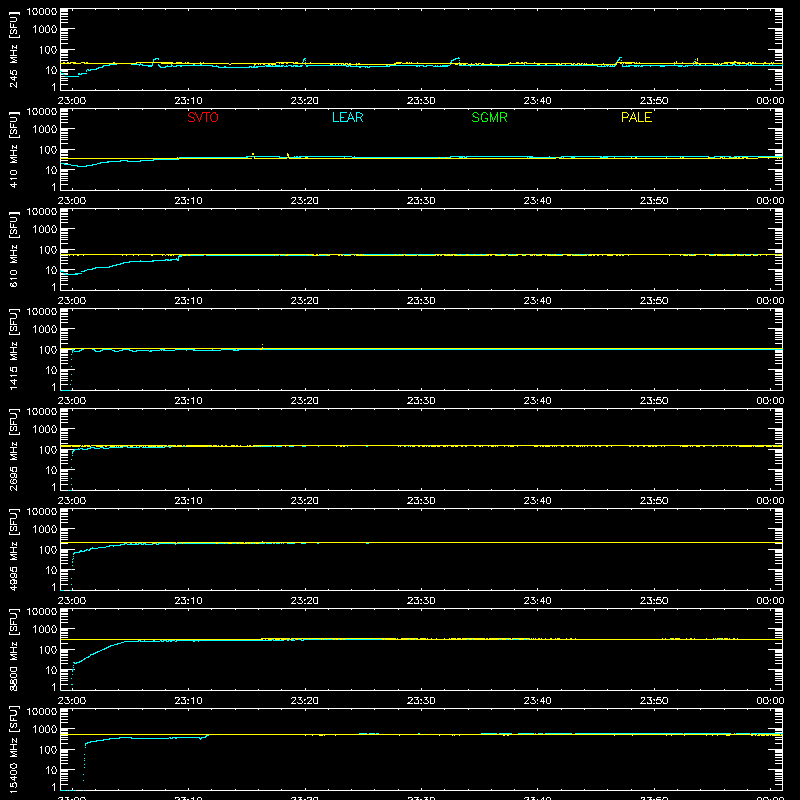Click the green SGMR legend label
This screenshot has height=800, width=800.
[x=489, y=117]
